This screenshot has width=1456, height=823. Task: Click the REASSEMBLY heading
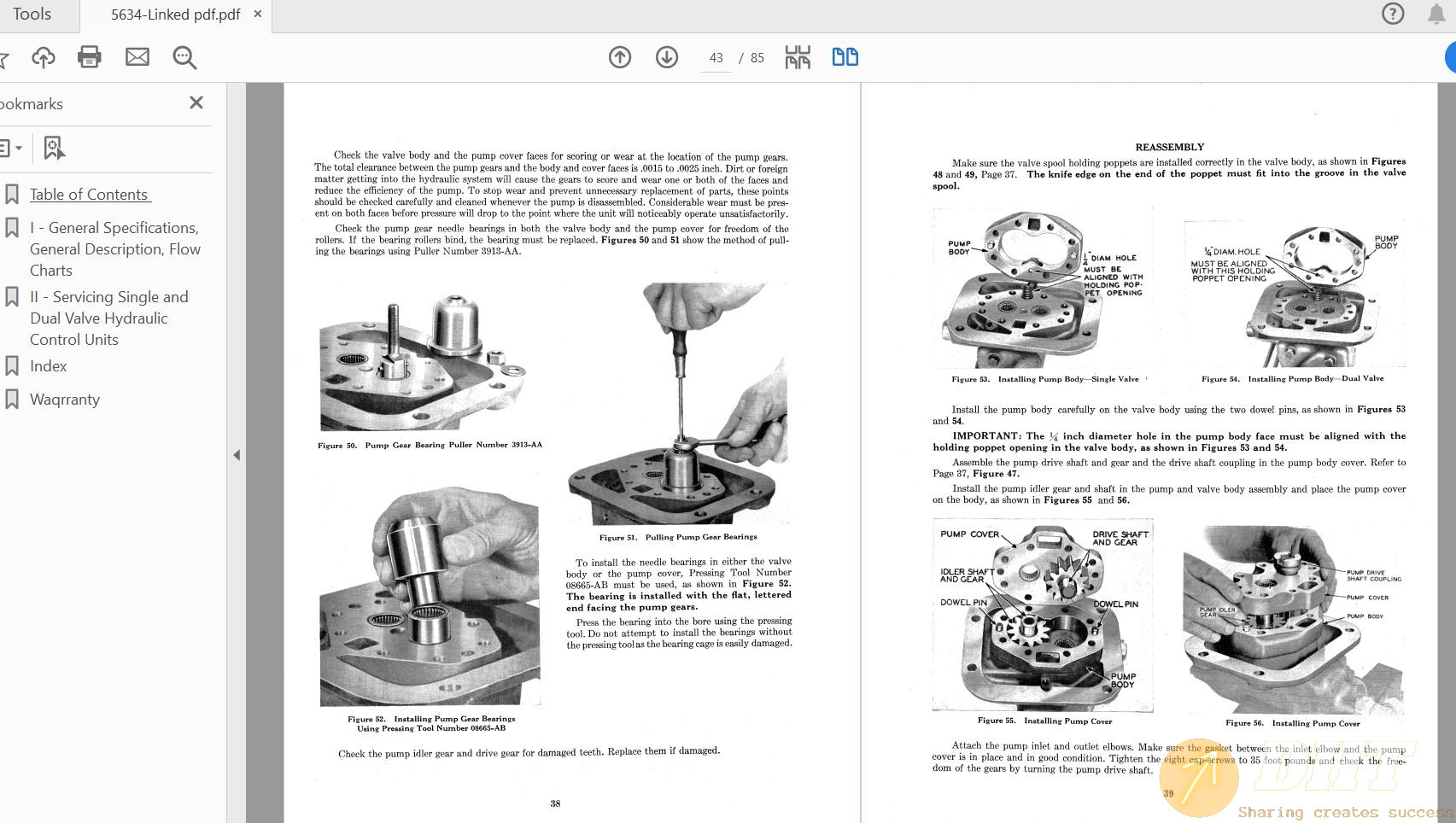(x=1169, y=147)
